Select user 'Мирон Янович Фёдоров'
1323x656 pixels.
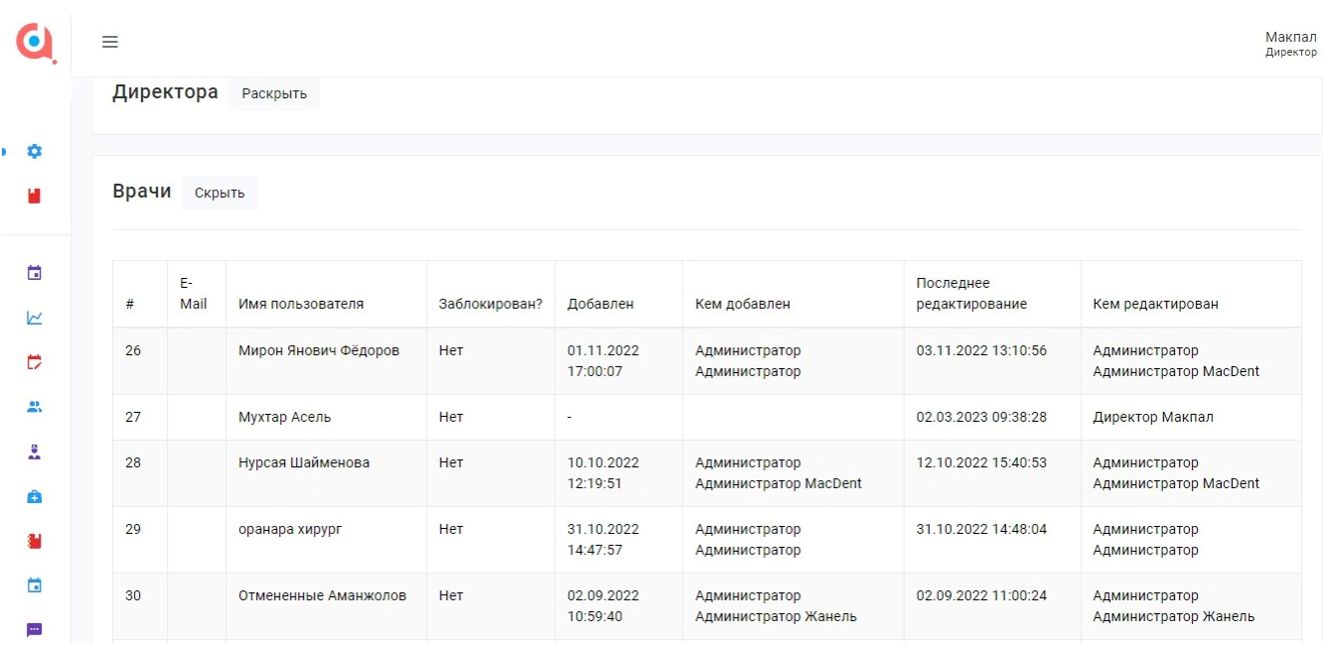pyautogui.click(x=318, y=351)
